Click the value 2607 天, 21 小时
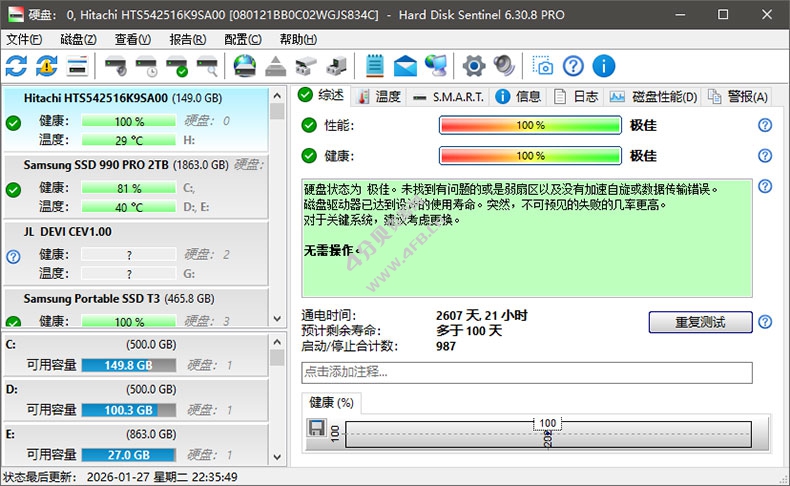Viewport: 790px width, 486px height. 482,315
